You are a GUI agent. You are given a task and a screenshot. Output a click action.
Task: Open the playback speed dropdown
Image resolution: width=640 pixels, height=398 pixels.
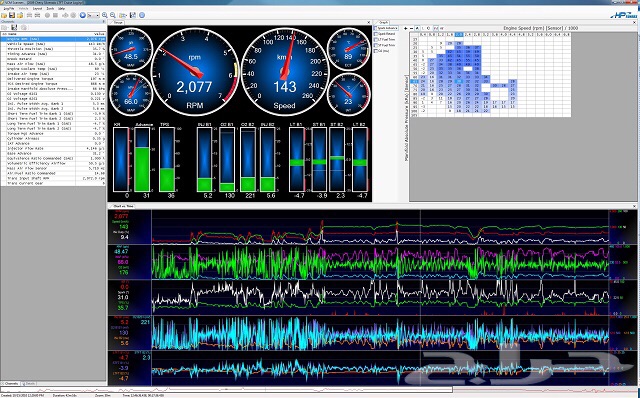(x=93, y=15)
